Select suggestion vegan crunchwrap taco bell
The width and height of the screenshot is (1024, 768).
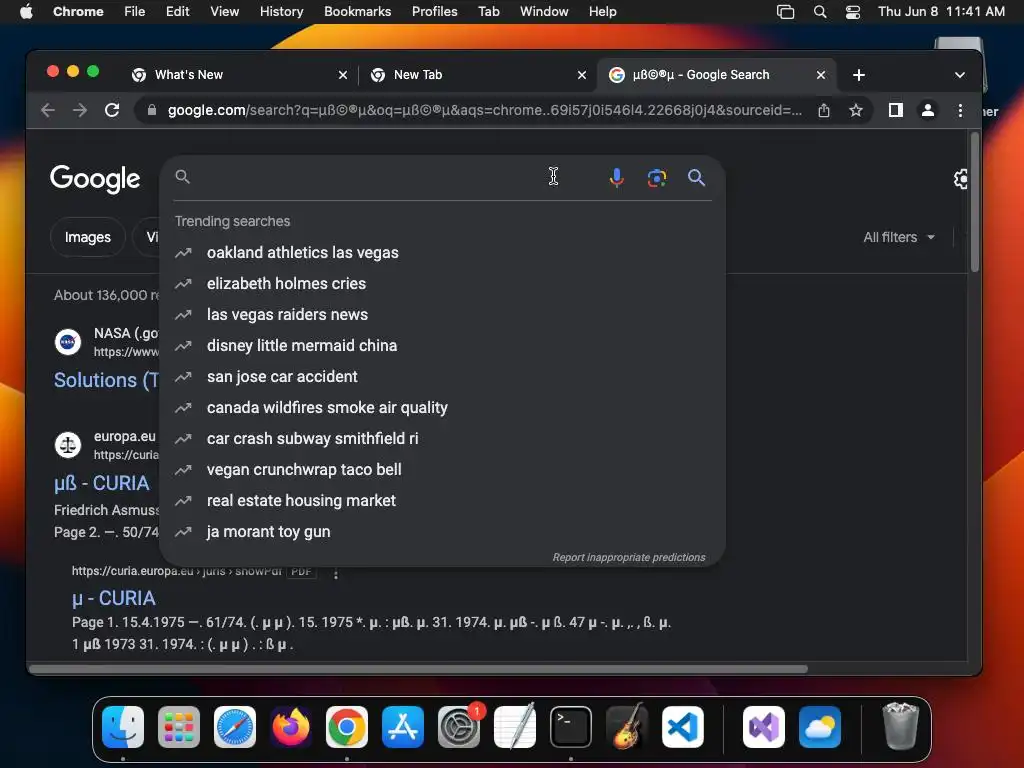[x=442, y=470]
